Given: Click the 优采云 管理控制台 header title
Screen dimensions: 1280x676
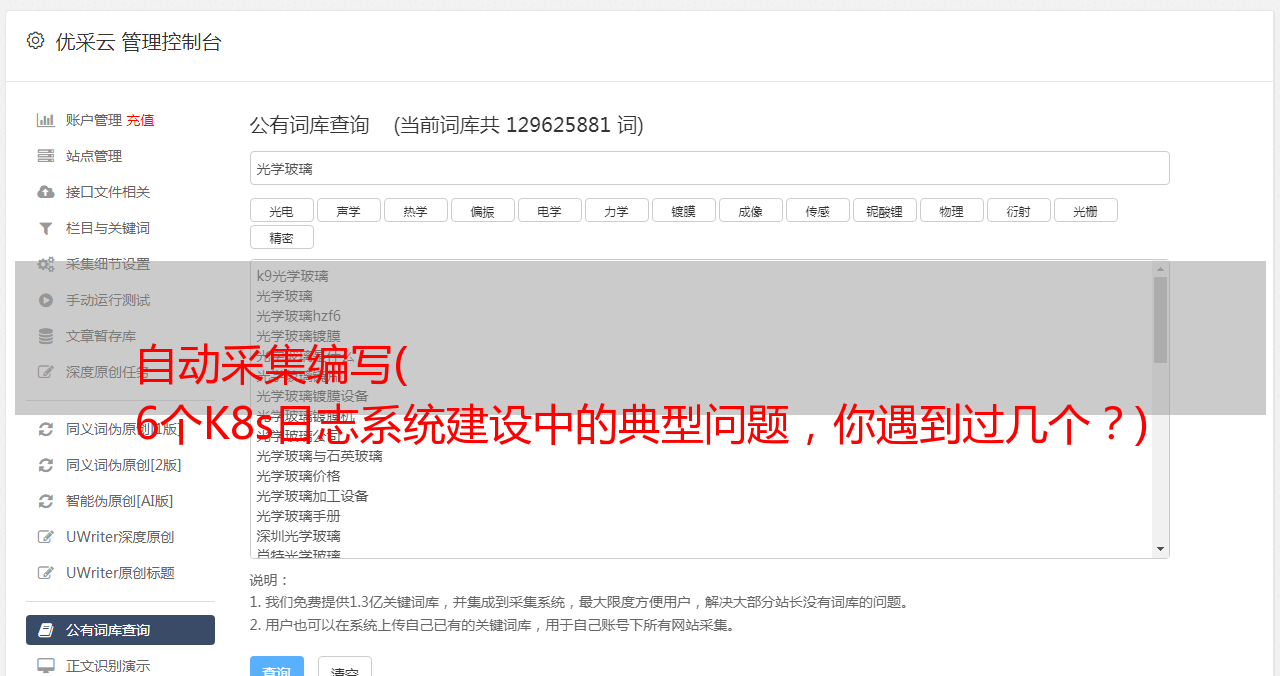Looking at the screenshot, I should 138,42.
